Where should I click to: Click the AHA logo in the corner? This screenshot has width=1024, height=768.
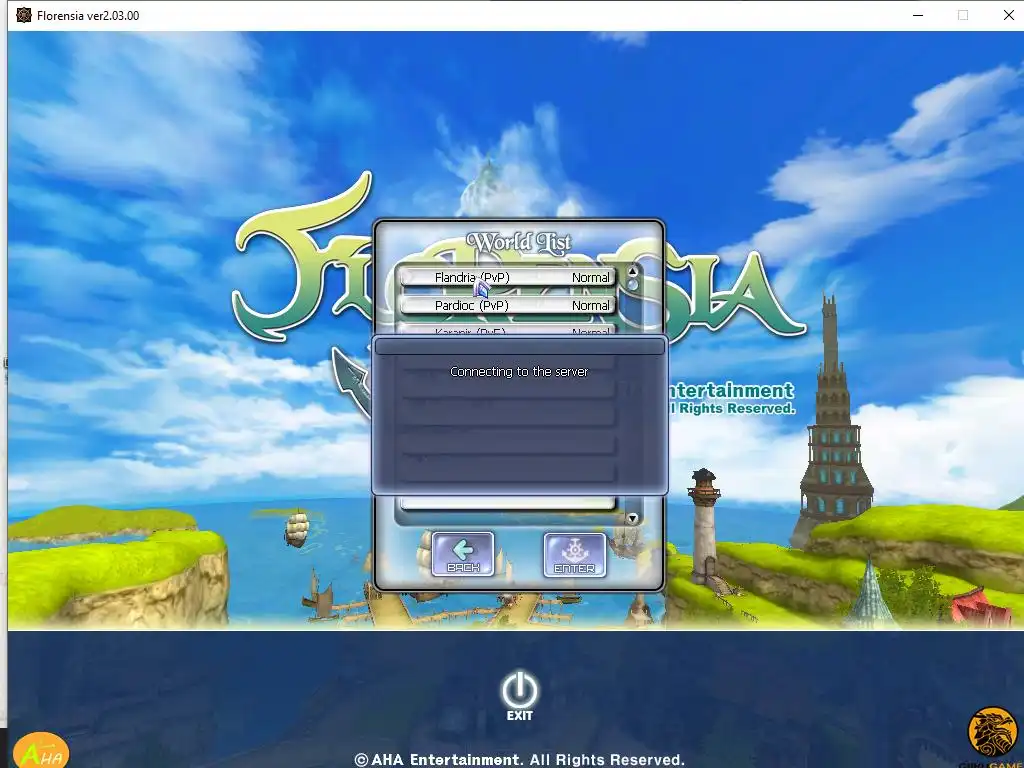[40, 750]
